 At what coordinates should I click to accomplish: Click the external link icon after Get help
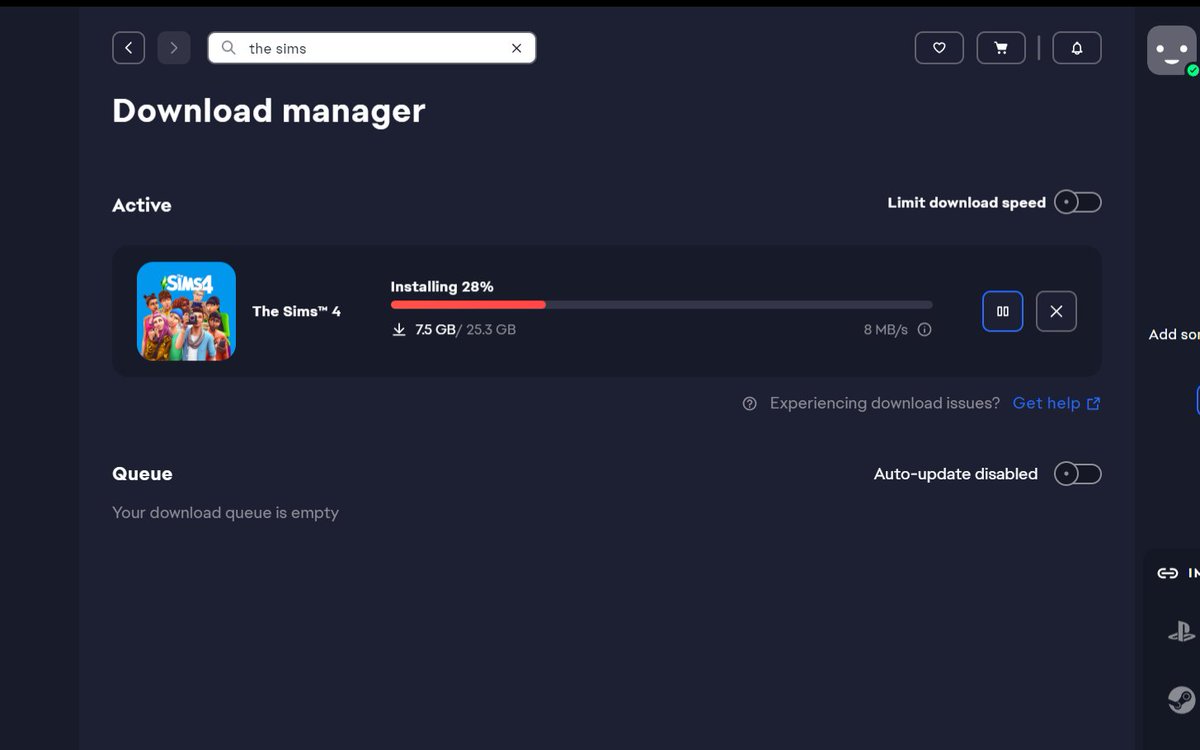tap(1093, 403)
